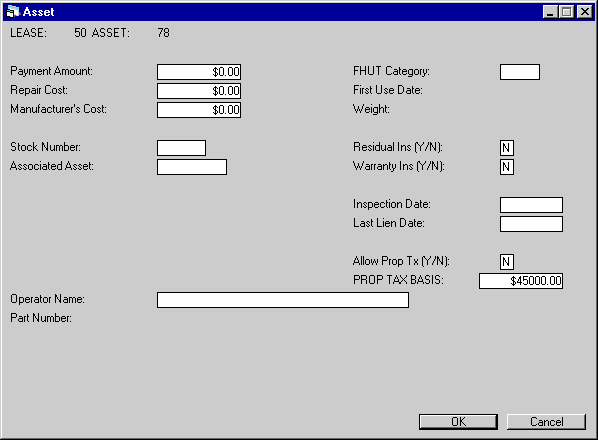Image resolution: width=598 pixels, height=440 pixels.
Task: Toggle the Warranty Ins Y/N box
Action: pyautogui.click(x=506, y=167)
